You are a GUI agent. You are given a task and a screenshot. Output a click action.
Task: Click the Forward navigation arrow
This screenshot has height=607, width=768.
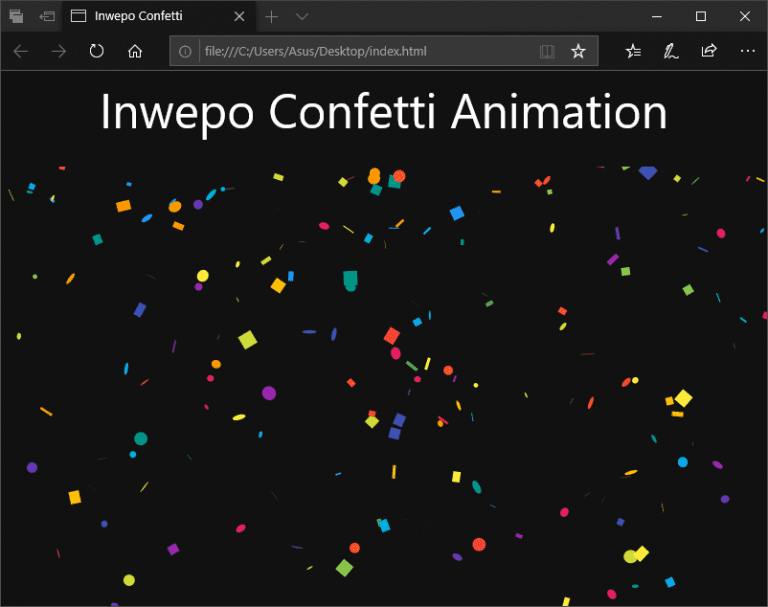point(59,51)
